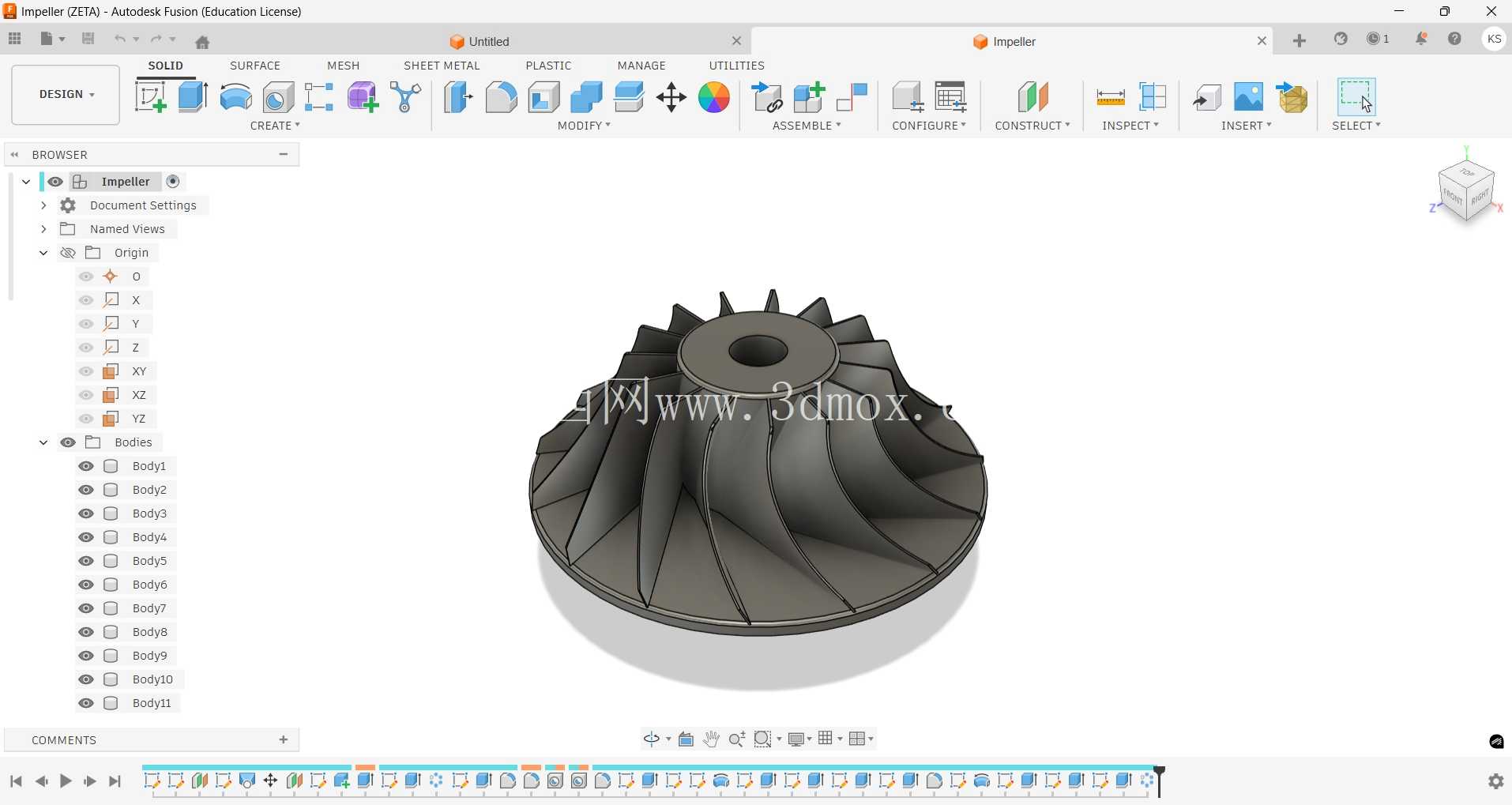Switch to the MESH tab
Screen dimensions: 1512x805
[344, 66]
